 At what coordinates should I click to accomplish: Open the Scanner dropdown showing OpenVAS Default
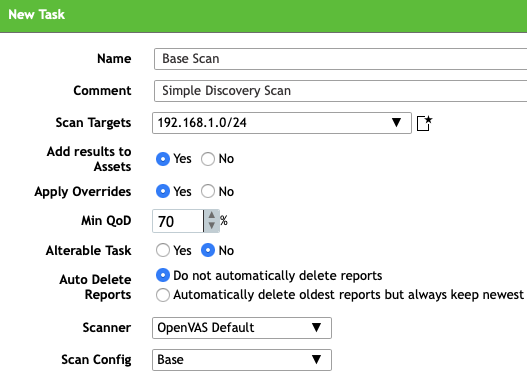(x=242, y=328)
